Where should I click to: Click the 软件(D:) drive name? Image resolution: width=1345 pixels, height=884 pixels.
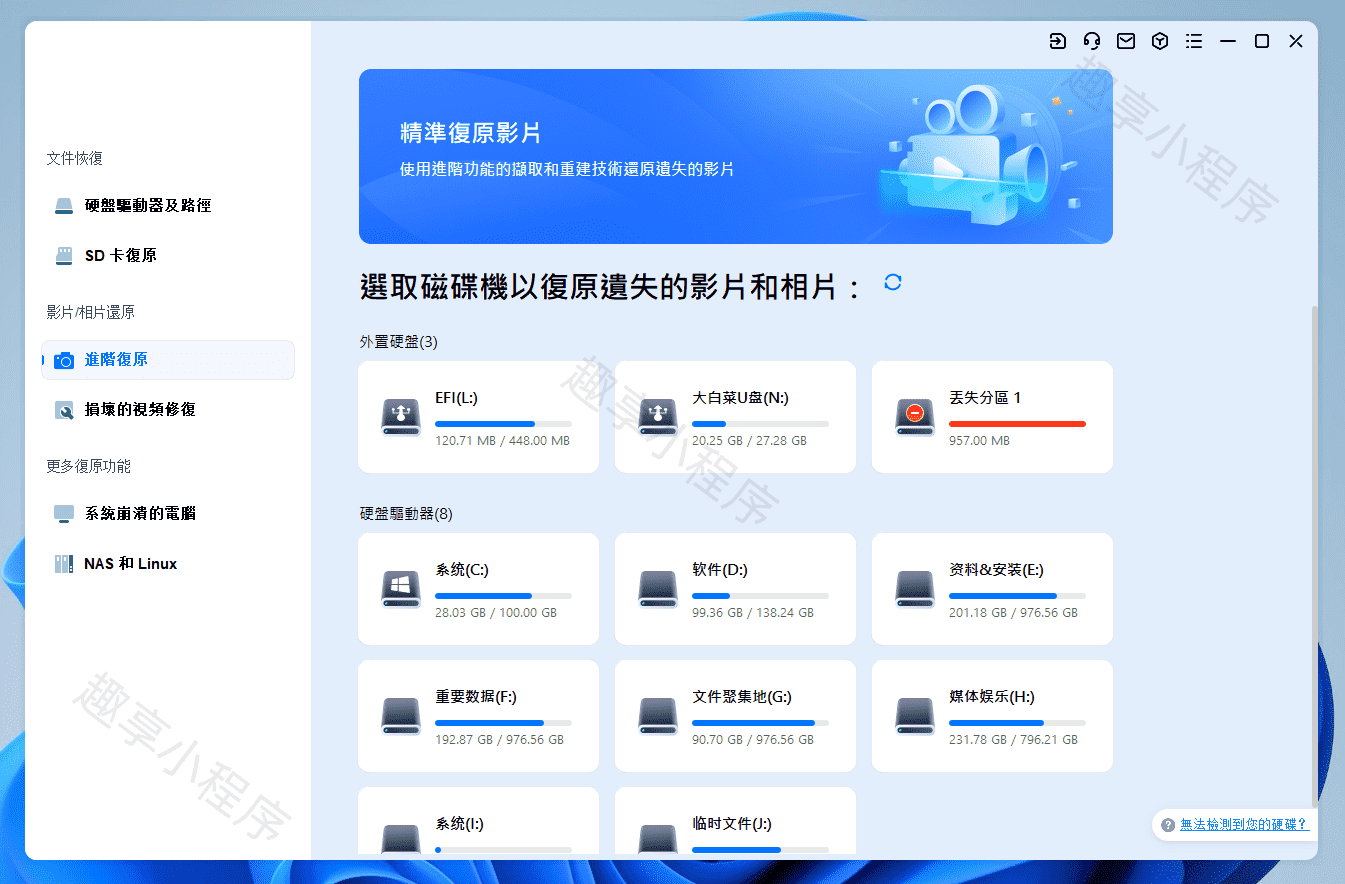720,570
